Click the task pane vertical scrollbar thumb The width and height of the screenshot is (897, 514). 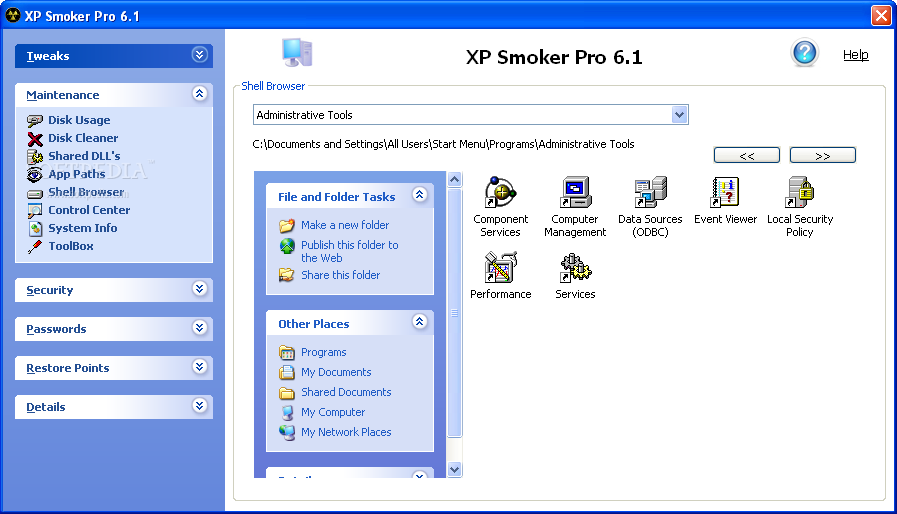coord(454,313)
